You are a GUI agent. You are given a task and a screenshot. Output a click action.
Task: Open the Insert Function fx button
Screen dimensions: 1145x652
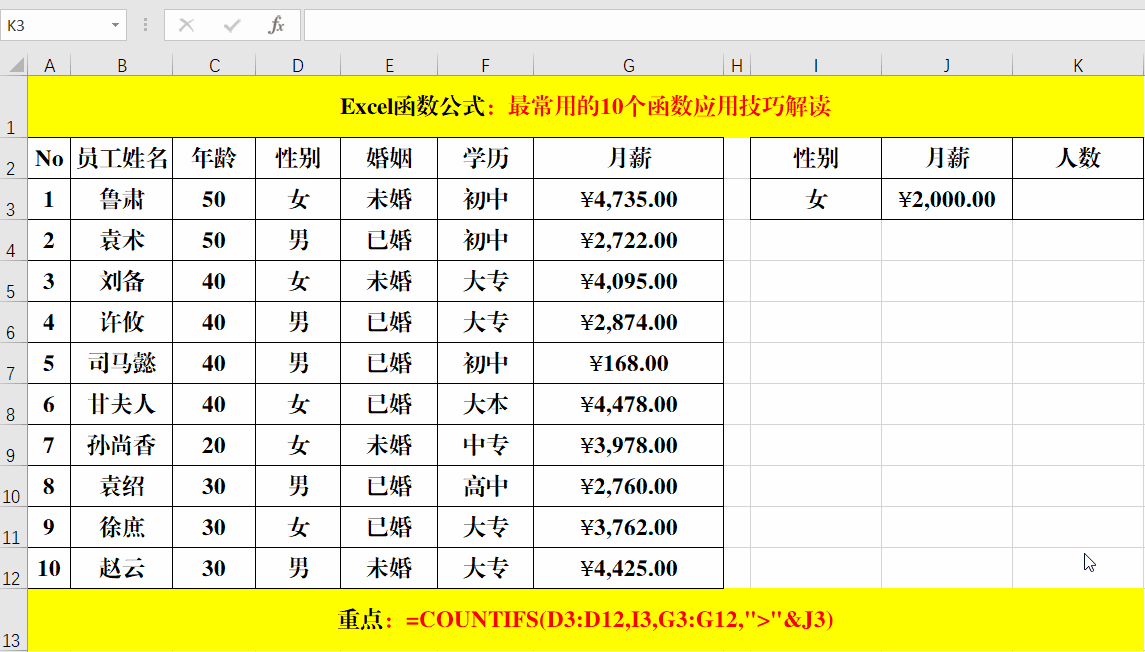pyautogui.click(x=276, y=26)
